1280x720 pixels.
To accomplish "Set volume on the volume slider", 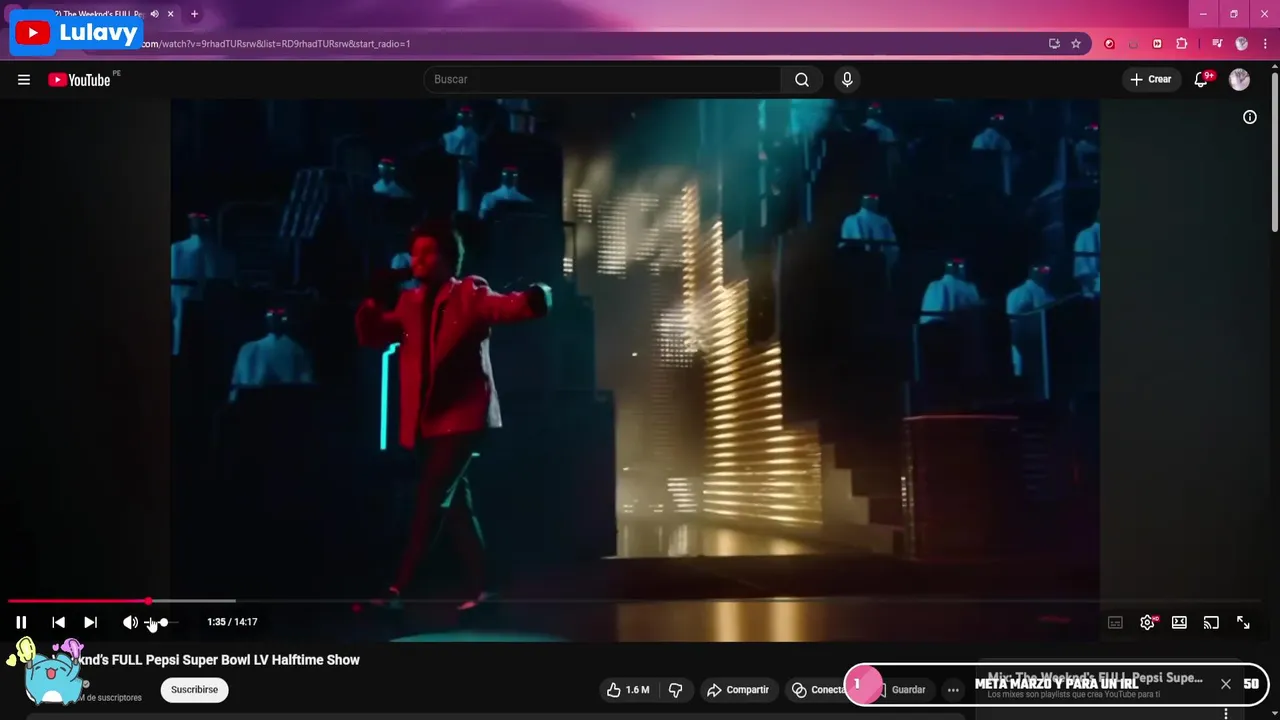I will click(162, 622).
